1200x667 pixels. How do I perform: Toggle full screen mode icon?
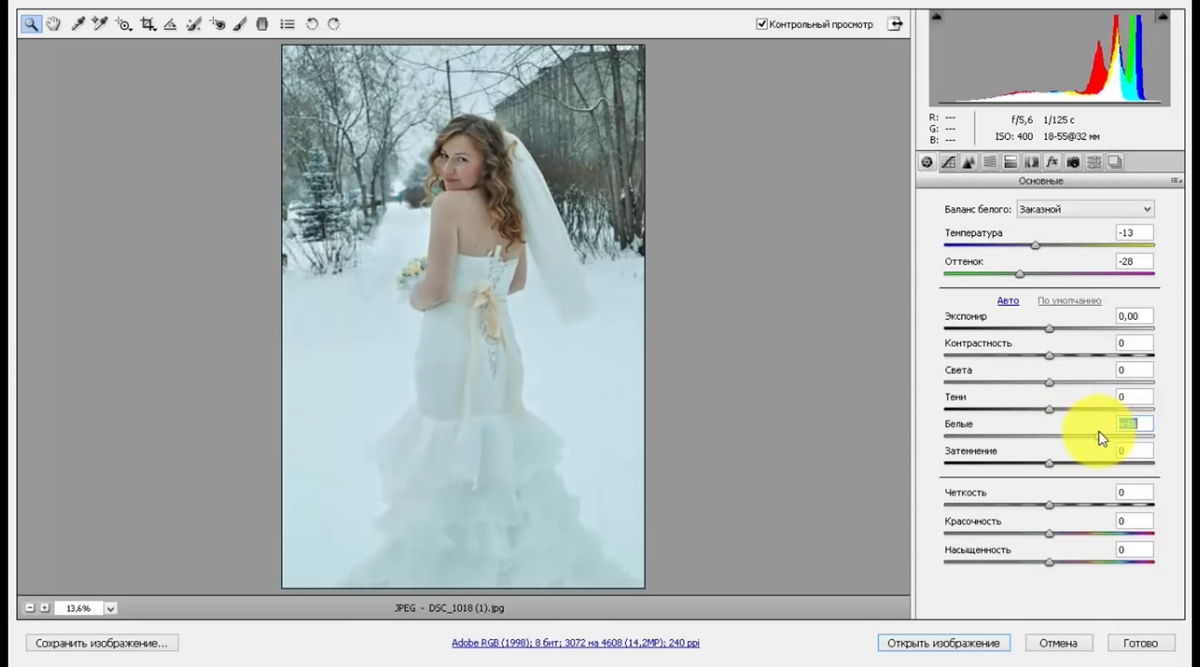pos(894,24)
